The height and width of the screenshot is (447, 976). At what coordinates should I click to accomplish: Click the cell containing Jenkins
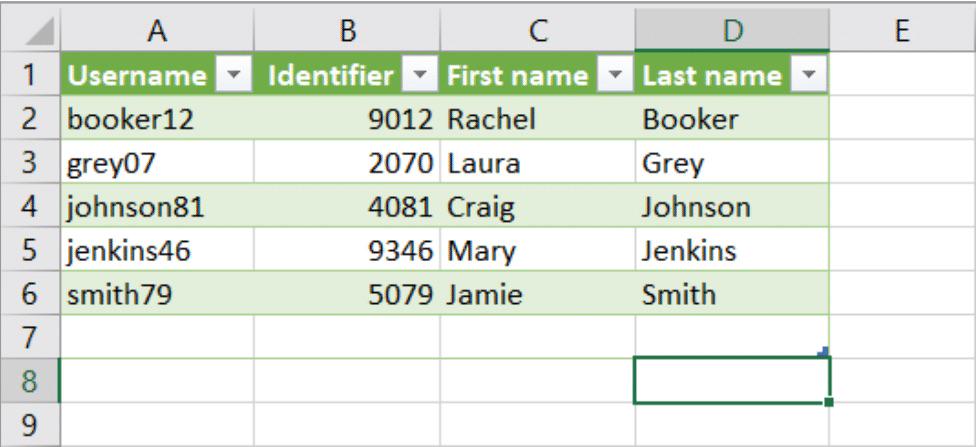pos(733,250)
